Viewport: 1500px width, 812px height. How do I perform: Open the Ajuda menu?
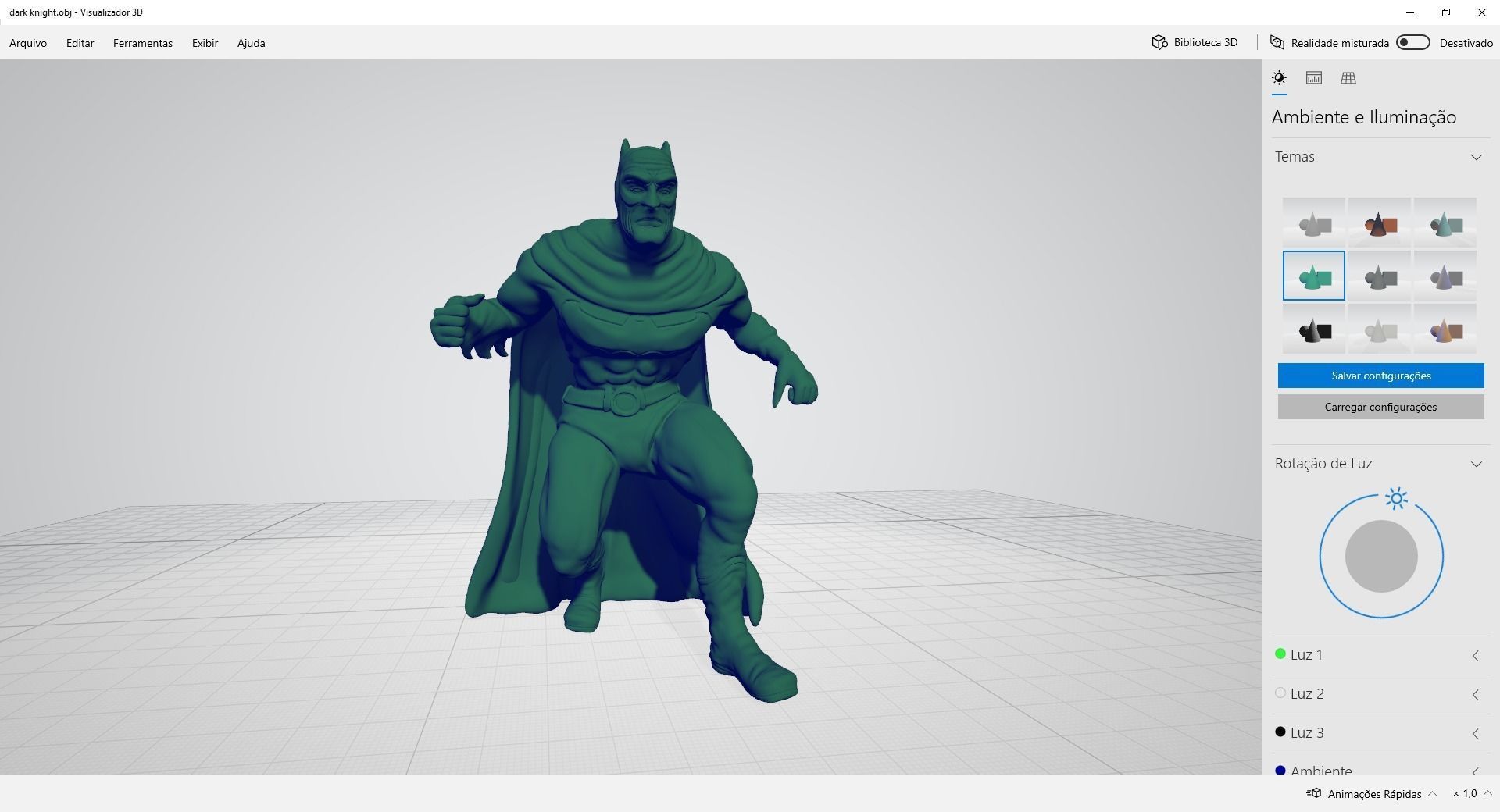251,43
